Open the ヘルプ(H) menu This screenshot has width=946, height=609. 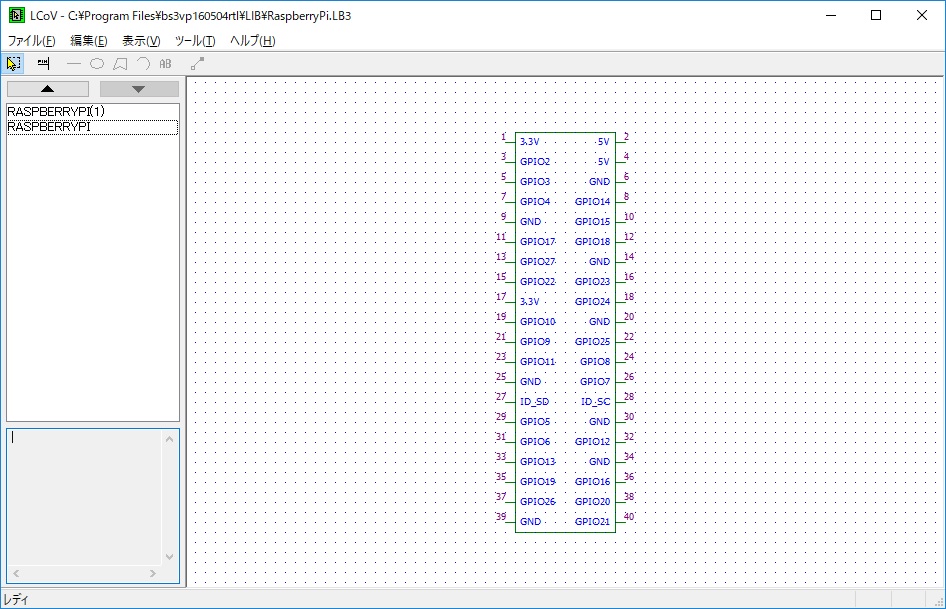pyautogui.click(x=253, y=40)
